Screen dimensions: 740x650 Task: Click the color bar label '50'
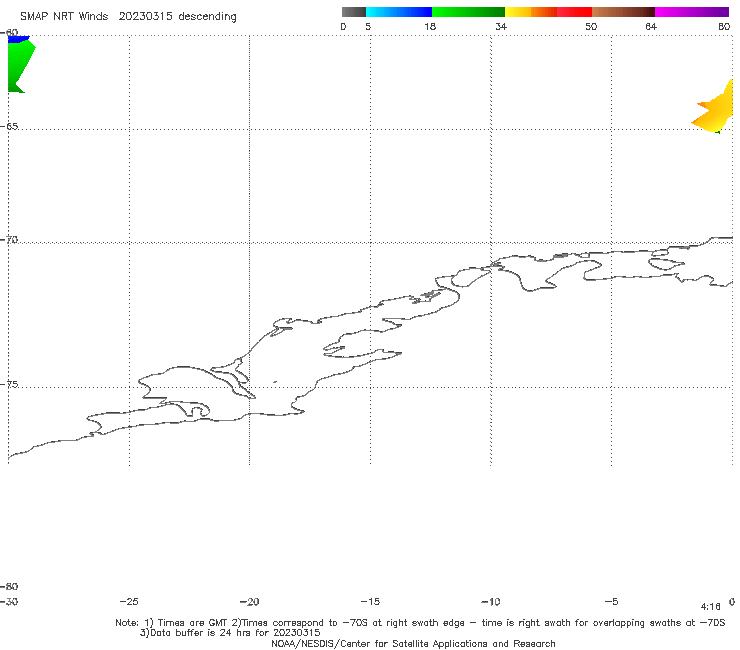(591, 26)
